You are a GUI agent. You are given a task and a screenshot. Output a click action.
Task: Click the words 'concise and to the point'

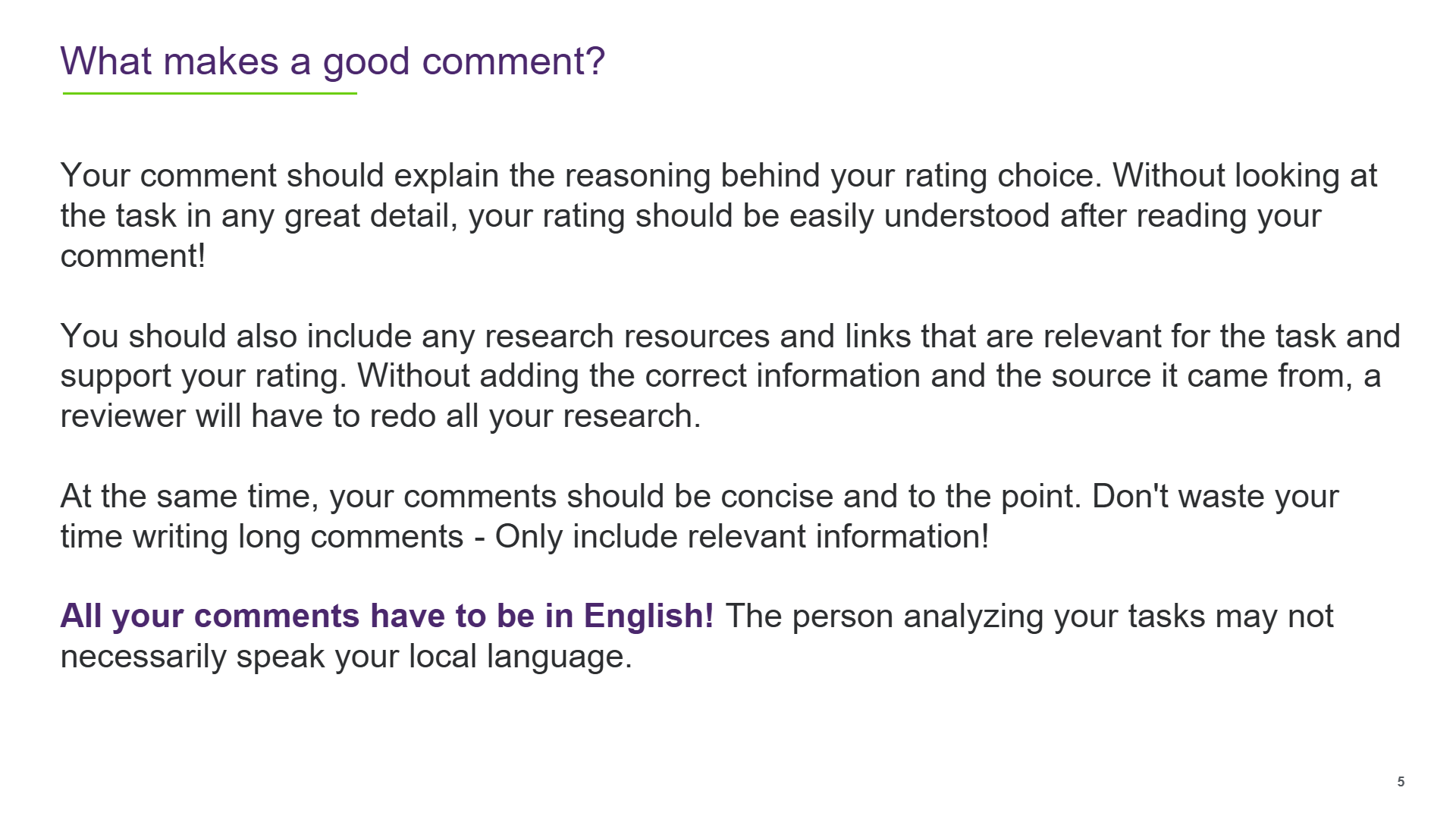(x=900, y=497)
